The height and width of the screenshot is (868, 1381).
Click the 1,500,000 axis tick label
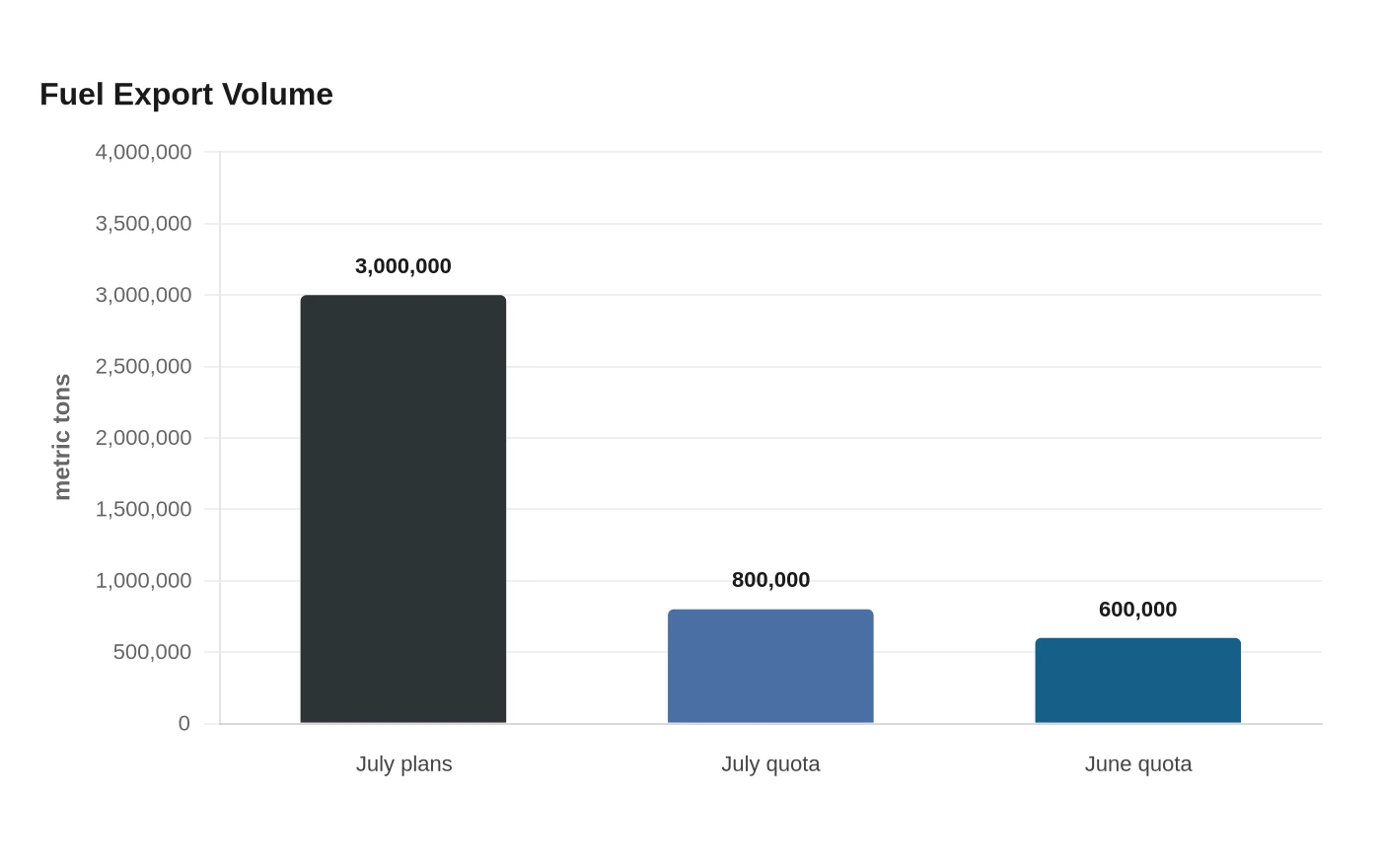click(143, 509)
